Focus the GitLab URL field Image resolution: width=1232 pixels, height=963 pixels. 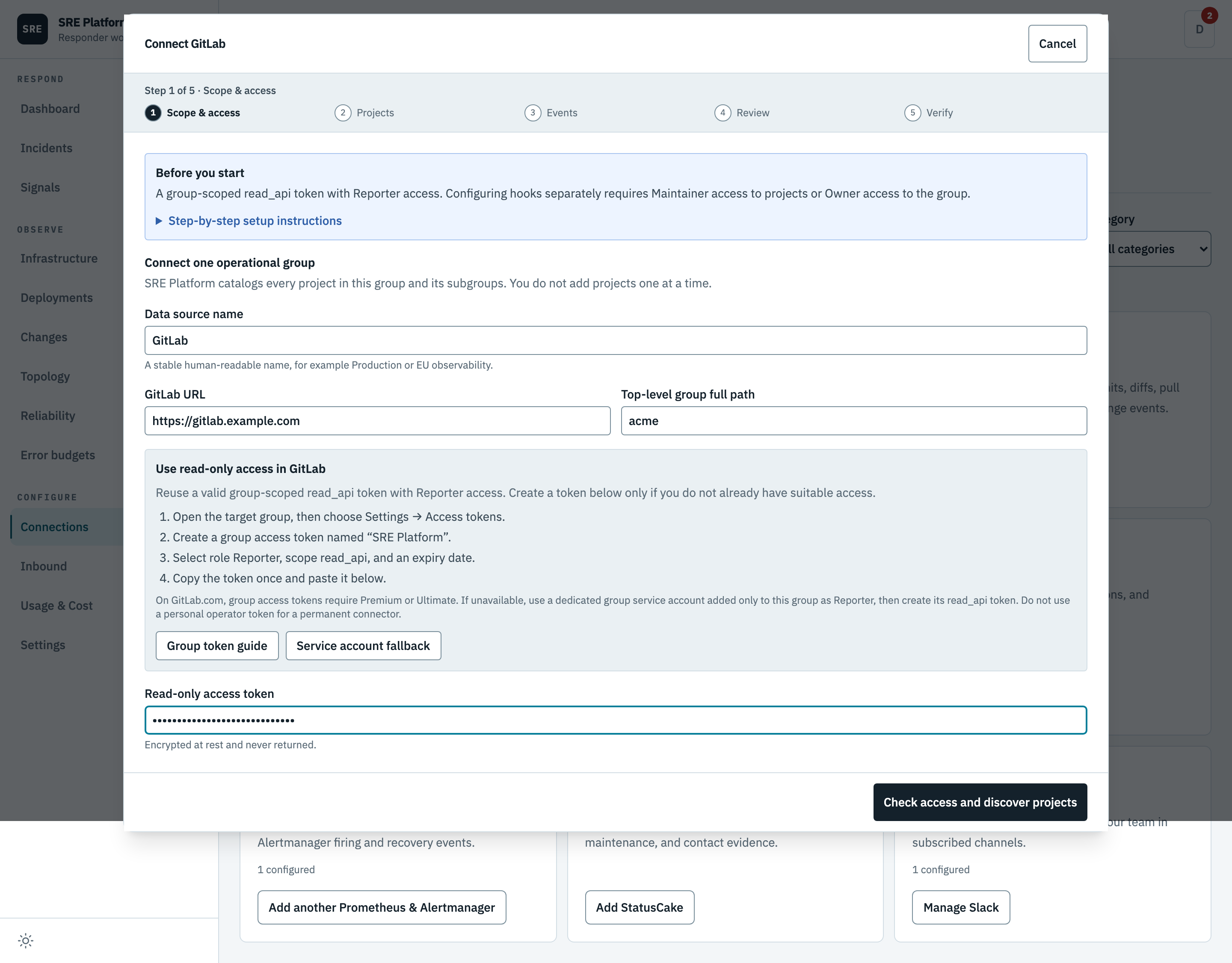(377, 421)
